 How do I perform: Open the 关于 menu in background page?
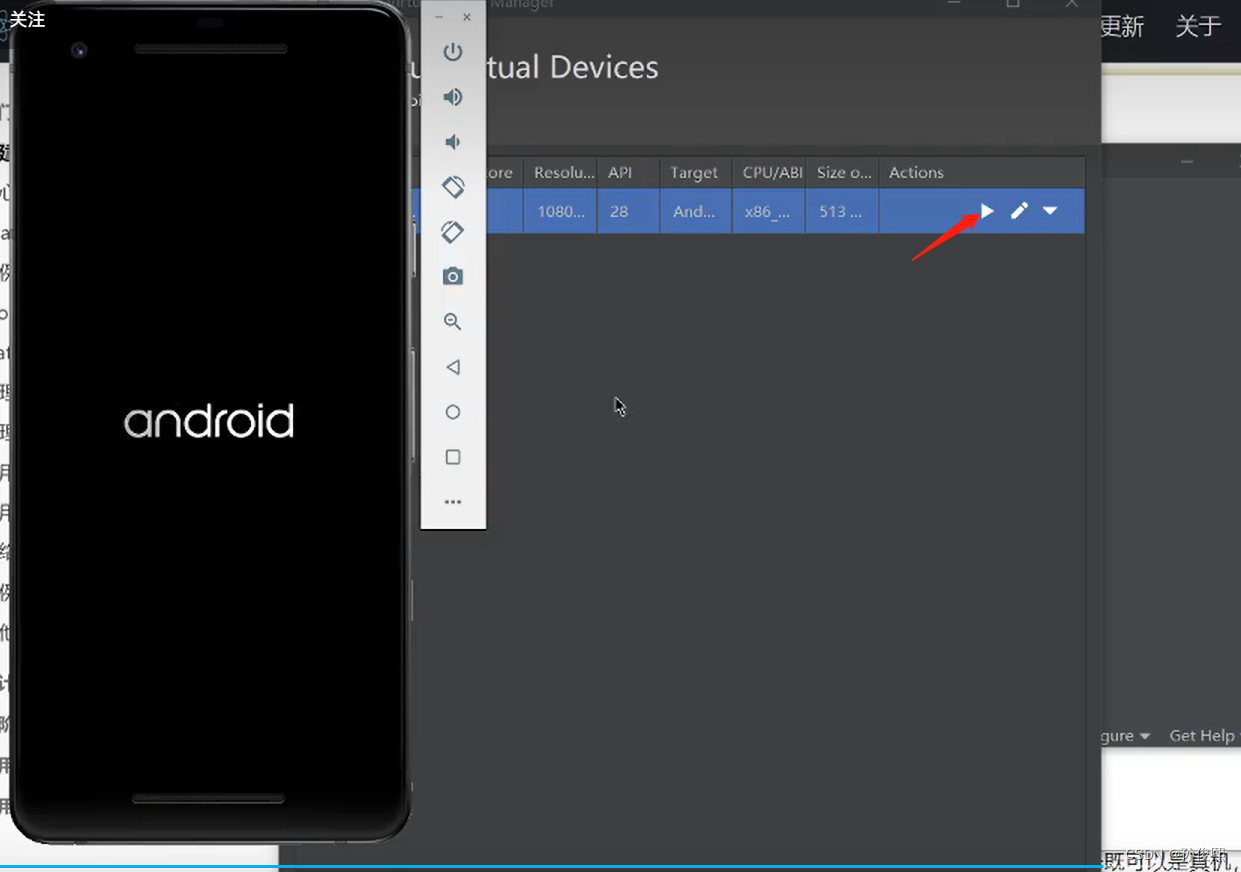click(x=1198, y=27)
